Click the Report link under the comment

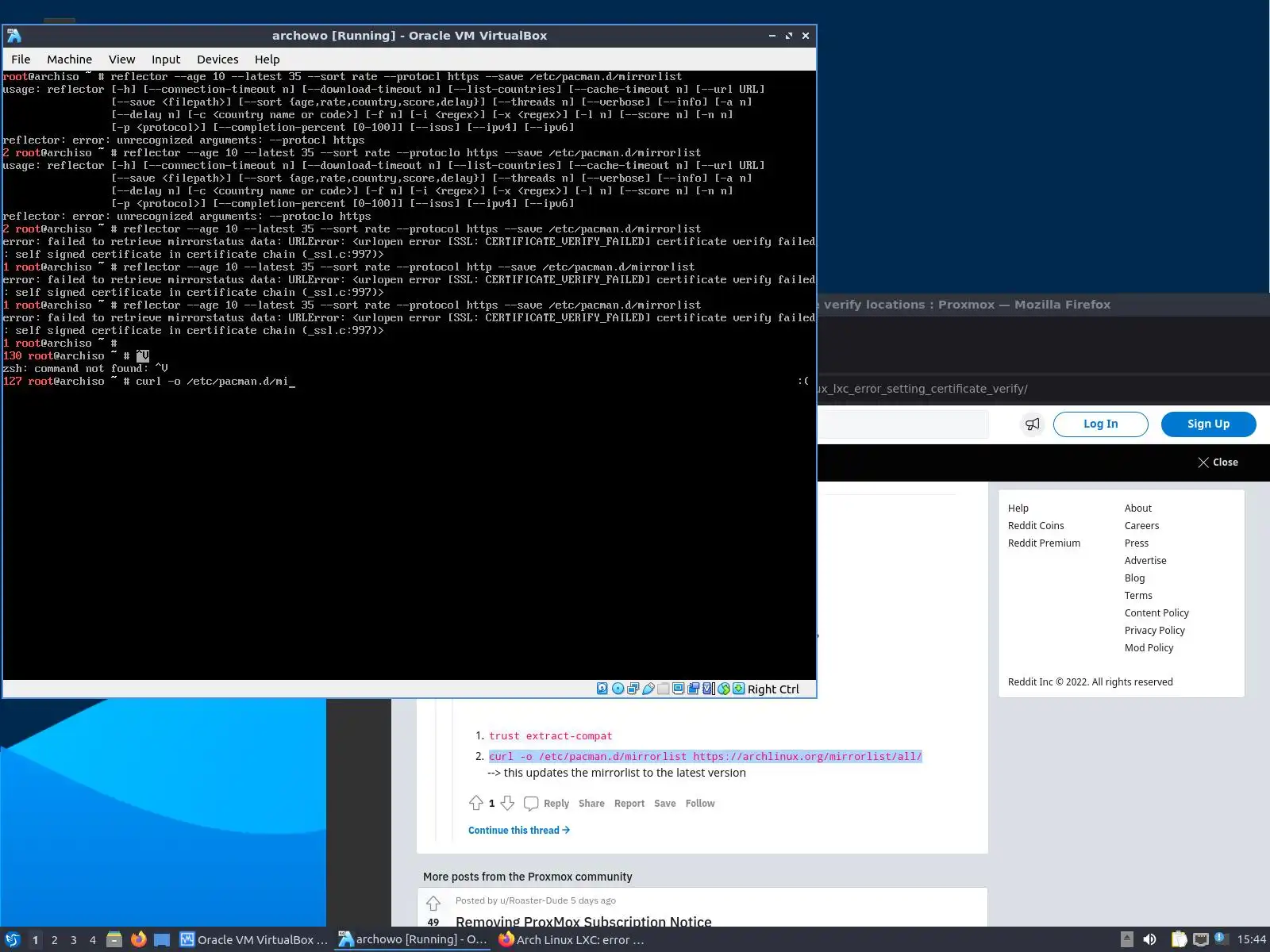(x=629, y=804)
